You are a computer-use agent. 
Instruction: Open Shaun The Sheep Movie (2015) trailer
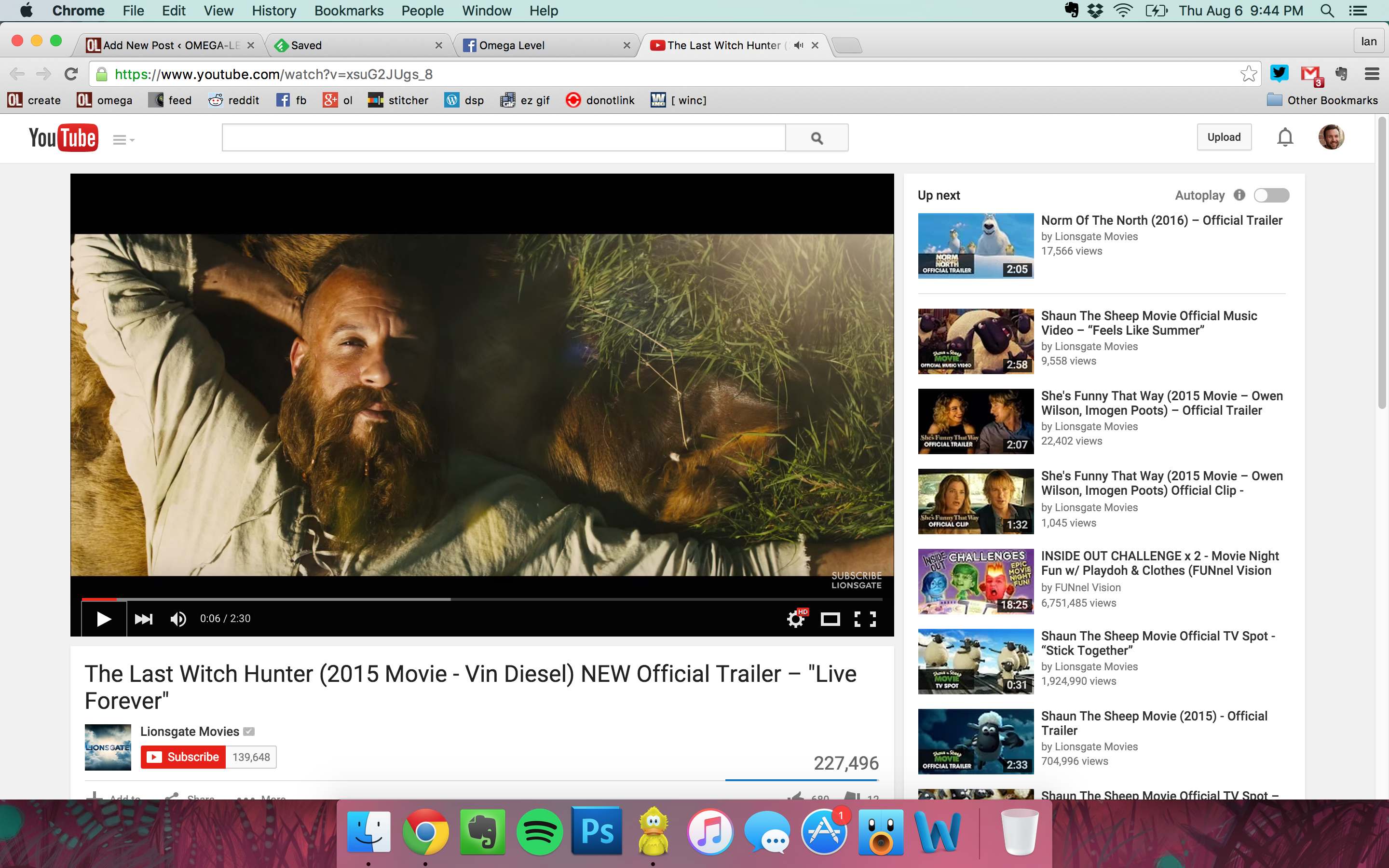[x=1154, y=723]
